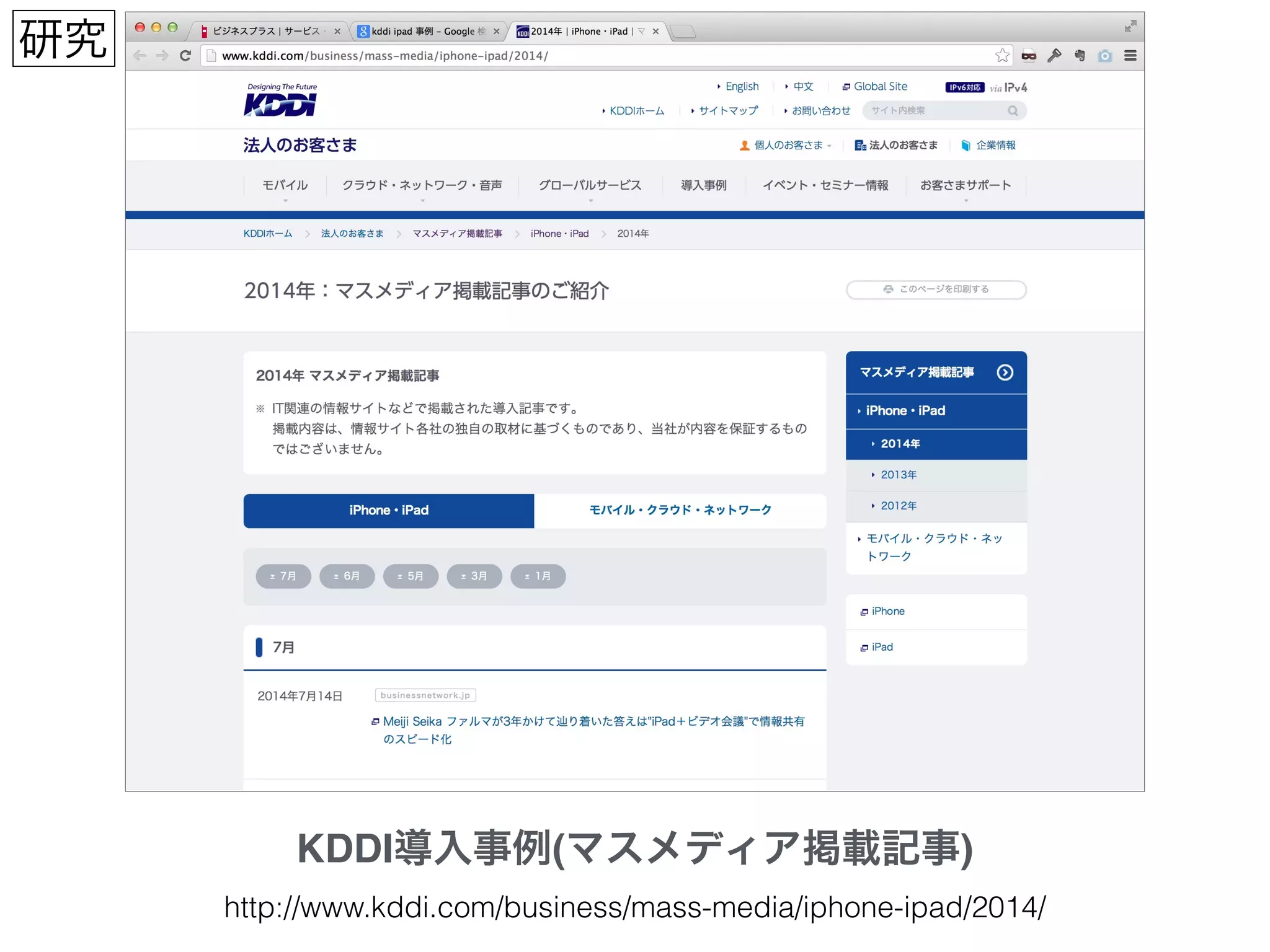Click KDDIホーム in the breadcrumb
1270x952 pixels.
268,234
